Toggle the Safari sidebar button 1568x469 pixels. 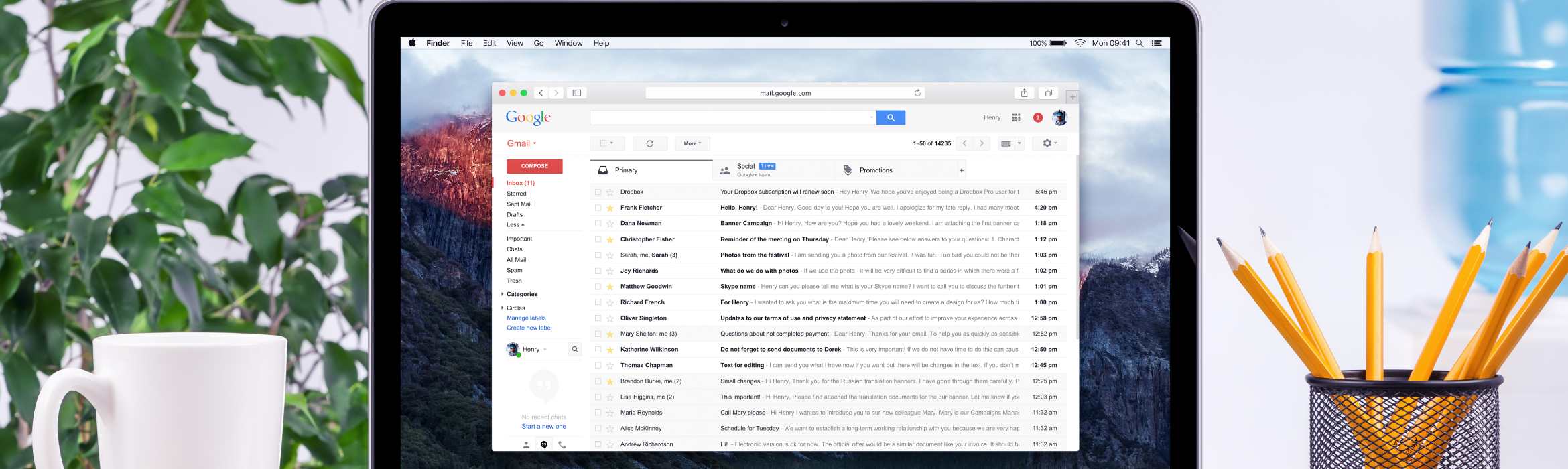point(576,93)
